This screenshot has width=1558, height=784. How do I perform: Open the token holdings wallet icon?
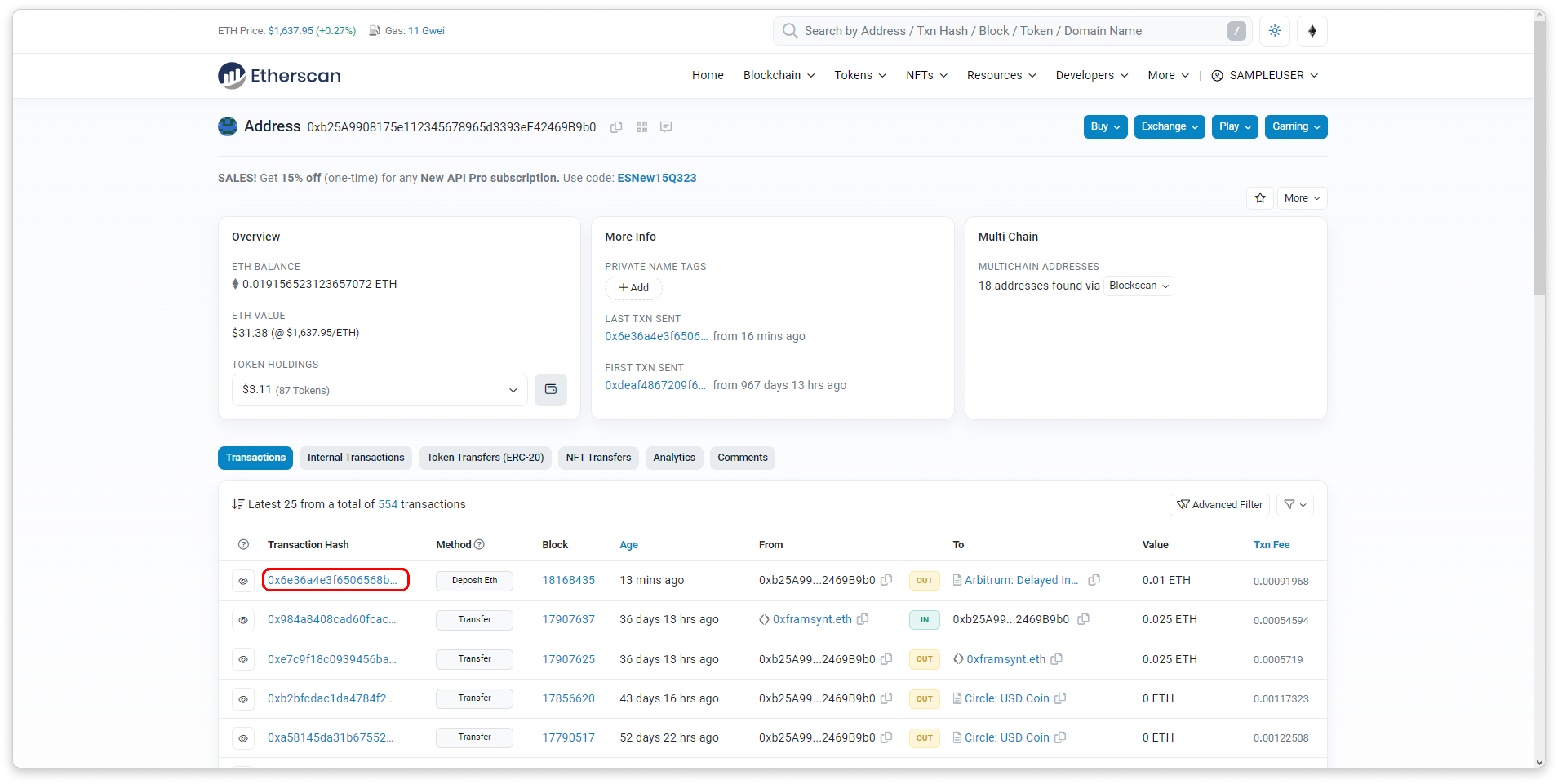pos(550,389)
